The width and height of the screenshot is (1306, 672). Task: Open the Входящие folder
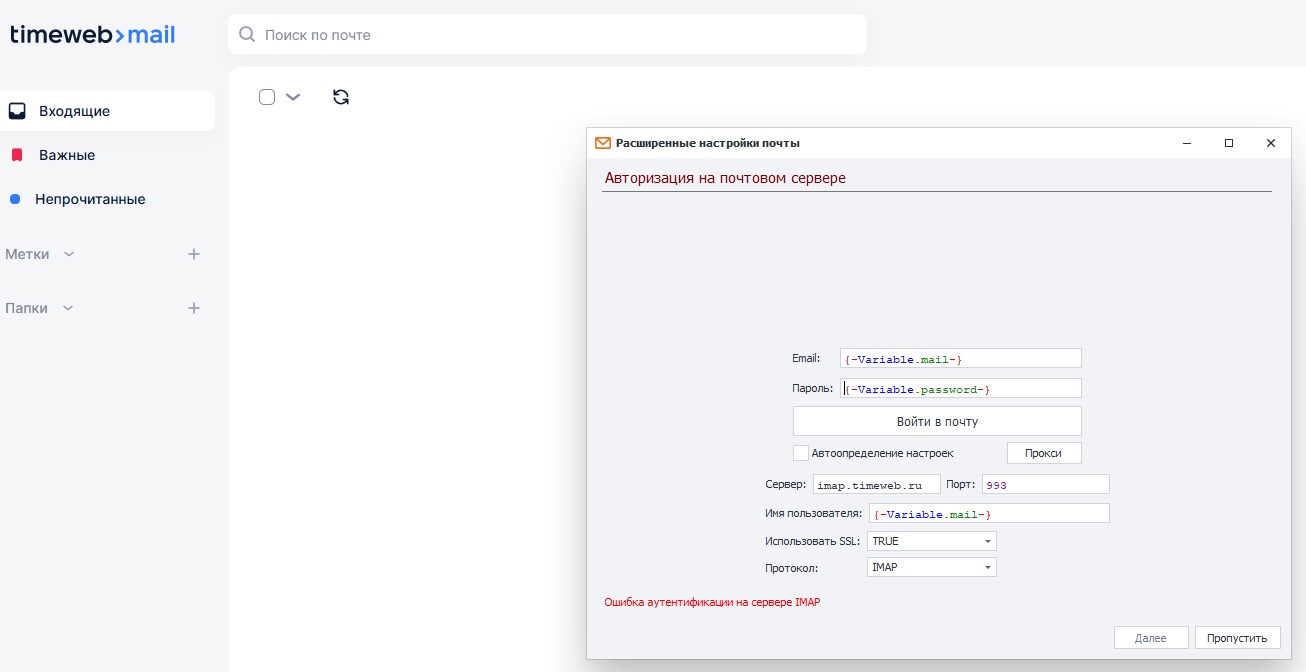coord(107,111)
